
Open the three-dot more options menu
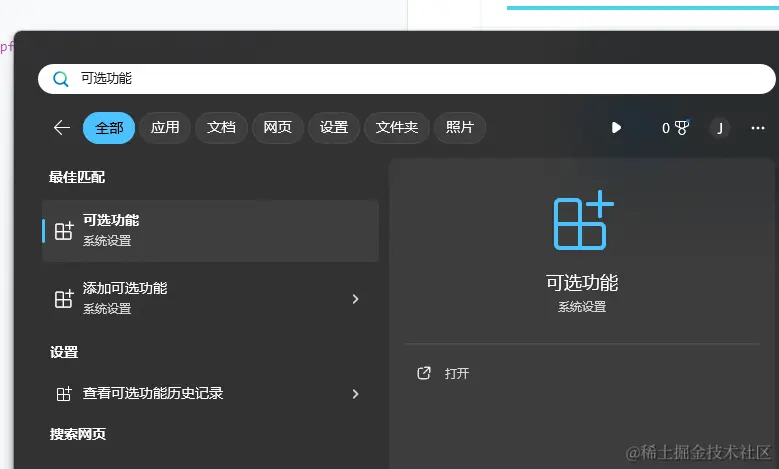[x=758, y=128]
